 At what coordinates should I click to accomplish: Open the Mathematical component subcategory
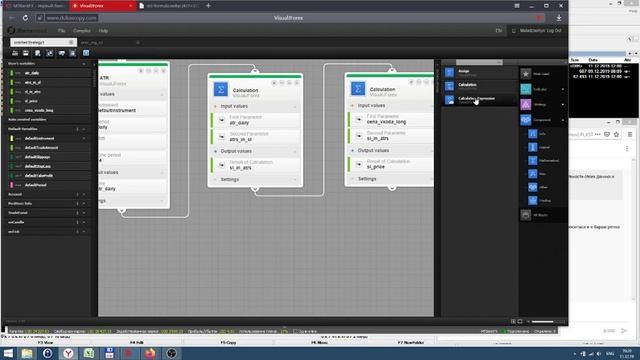click(x=533, y=160)
